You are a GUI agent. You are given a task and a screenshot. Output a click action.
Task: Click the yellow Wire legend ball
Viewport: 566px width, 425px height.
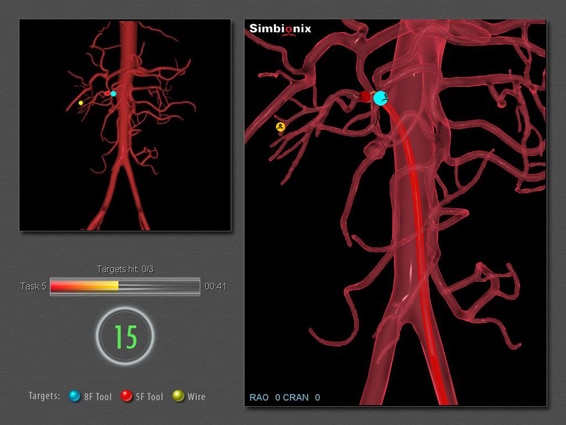(x=178, y=396)
